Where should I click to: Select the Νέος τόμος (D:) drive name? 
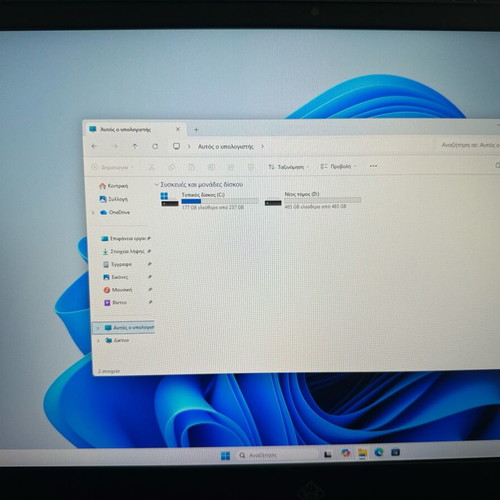pyautogui.click(x=302, y=194)
